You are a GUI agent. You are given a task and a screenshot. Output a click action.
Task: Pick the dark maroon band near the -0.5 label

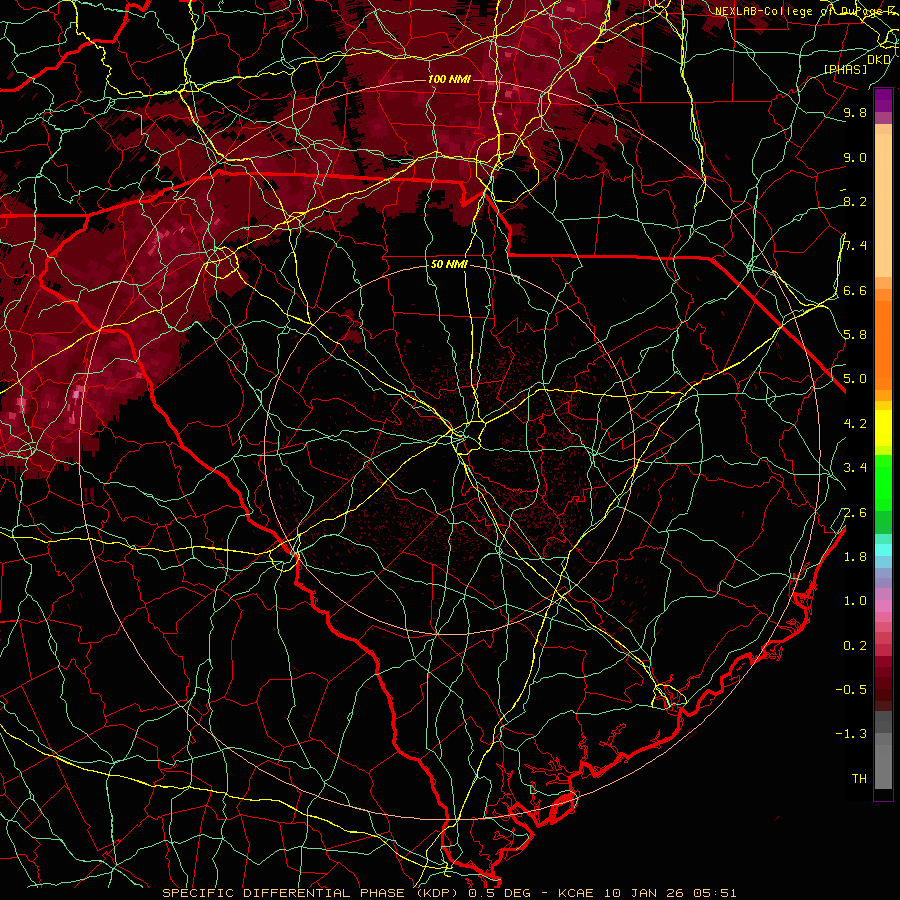click(883, 690)
